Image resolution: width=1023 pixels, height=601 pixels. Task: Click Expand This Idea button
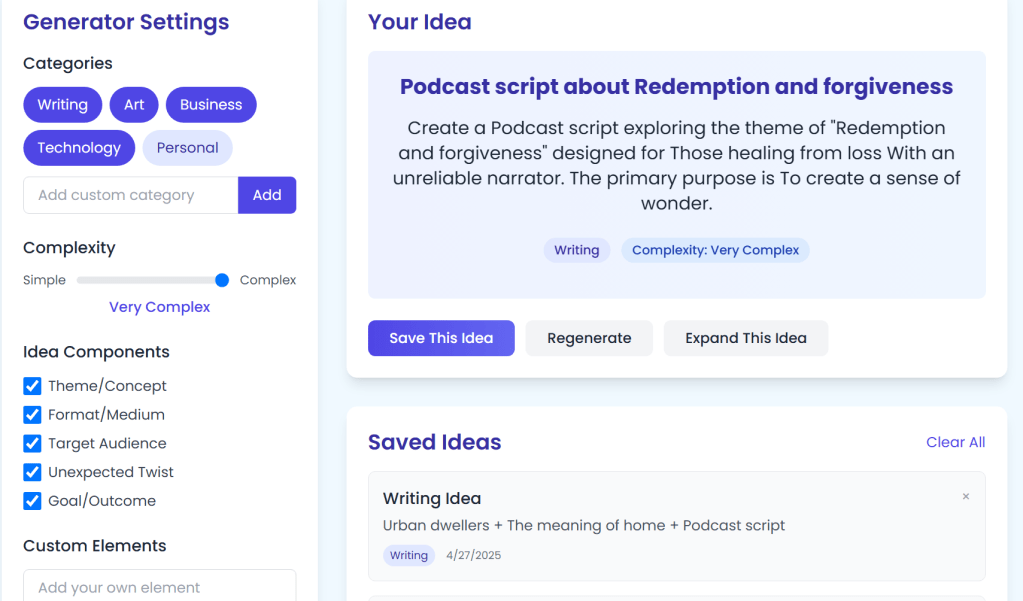point(745,338)
